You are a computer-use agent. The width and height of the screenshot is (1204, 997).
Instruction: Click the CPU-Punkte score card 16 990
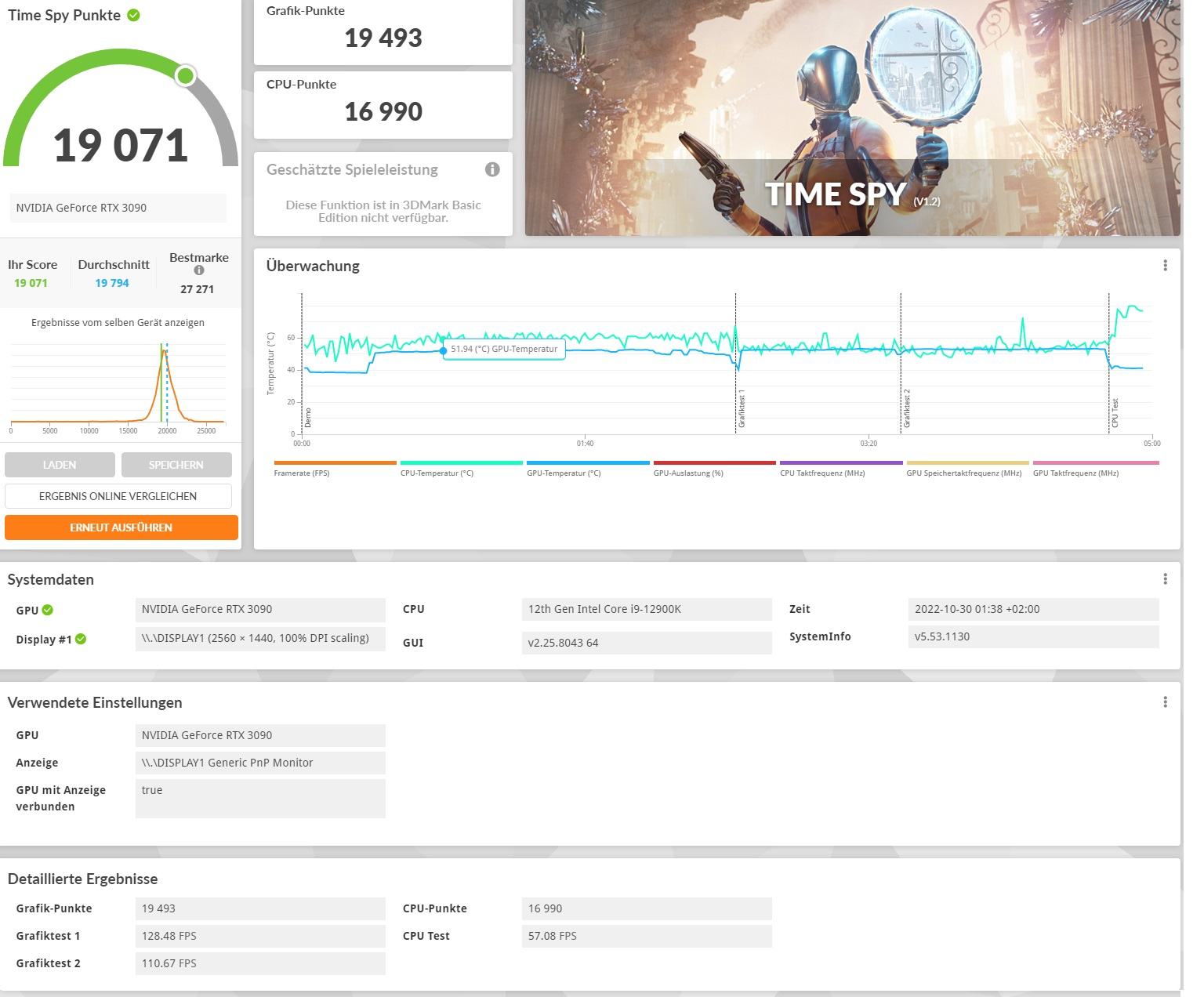pos(383,105)
